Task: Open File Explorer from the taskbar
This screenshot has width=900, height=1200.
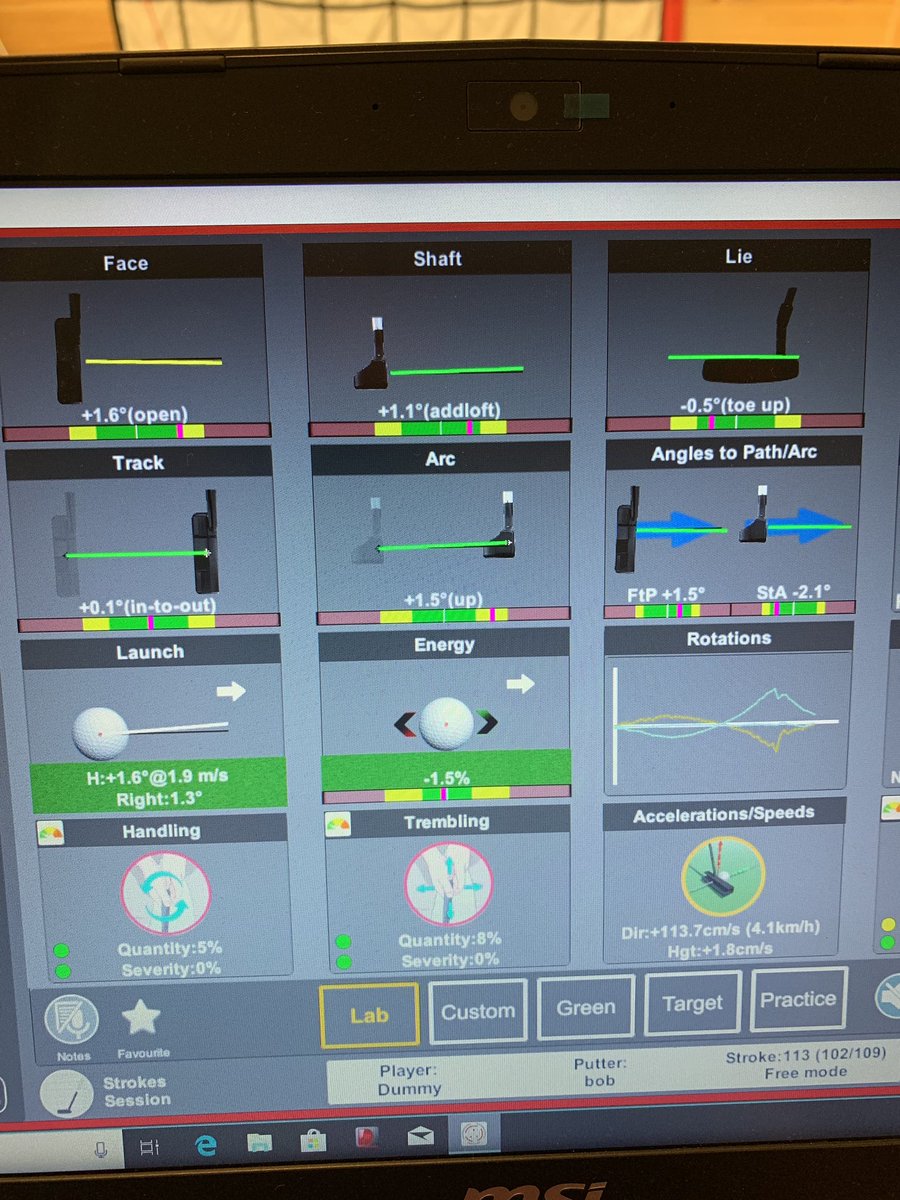Action: pyautogui.click(x=259, y=1145)
